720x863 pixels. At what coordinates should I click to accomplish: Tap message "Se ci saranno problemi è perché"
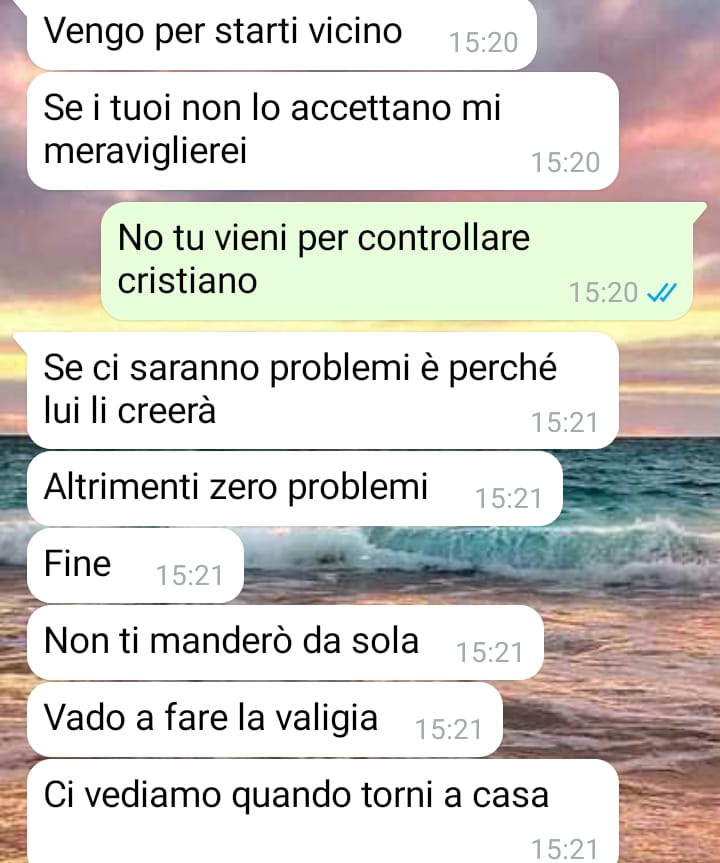323,391
